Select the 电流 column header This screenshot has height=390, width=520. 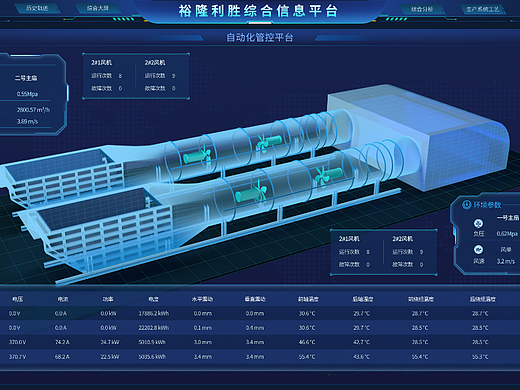pyautogui.click(x=63, y=299)
